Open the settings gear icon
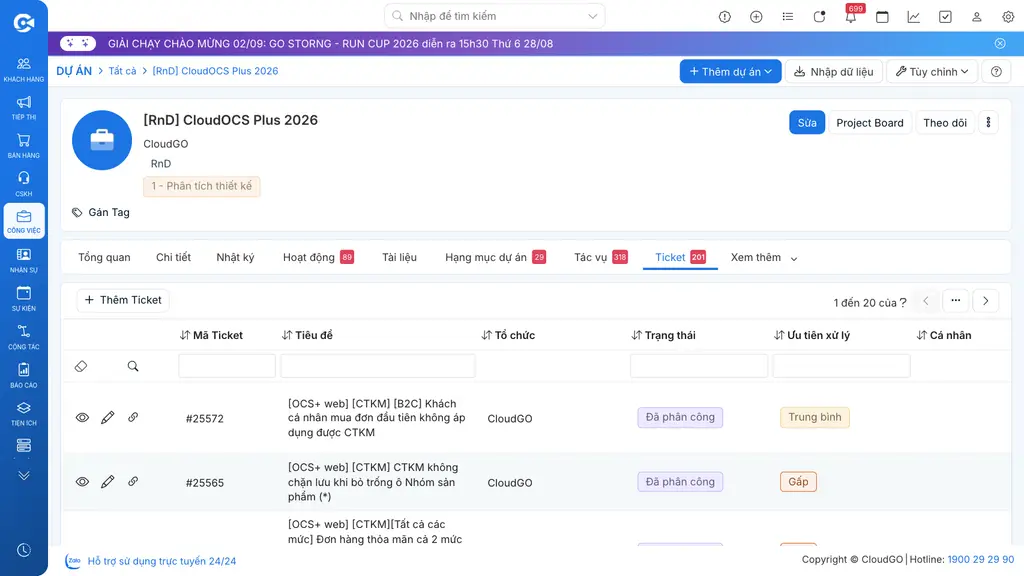Screen dimensions: 1024x576 tap(1008, 17)
